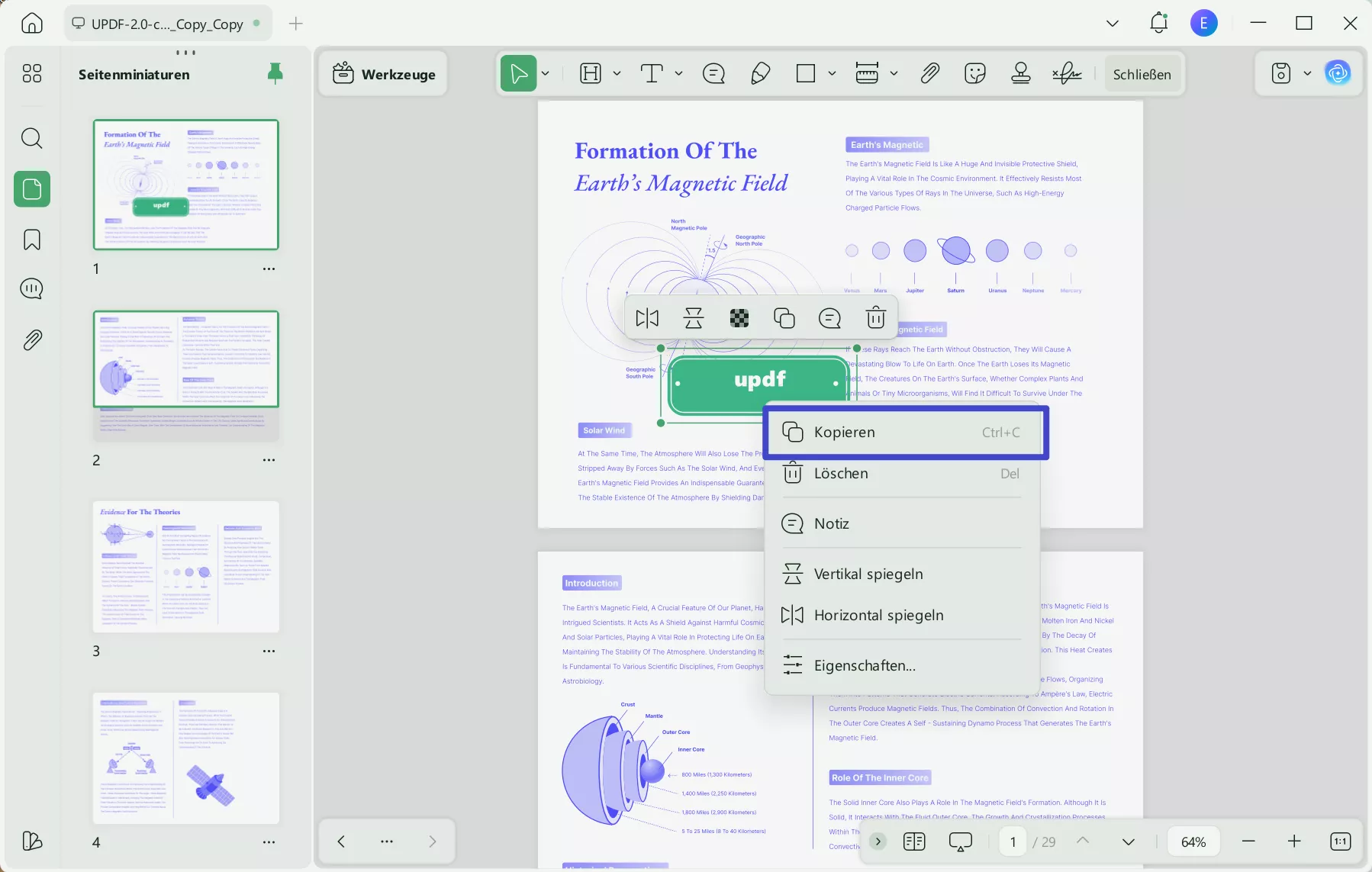
Task: Go to the home screen icon
Action: click(x=32, y=23)
